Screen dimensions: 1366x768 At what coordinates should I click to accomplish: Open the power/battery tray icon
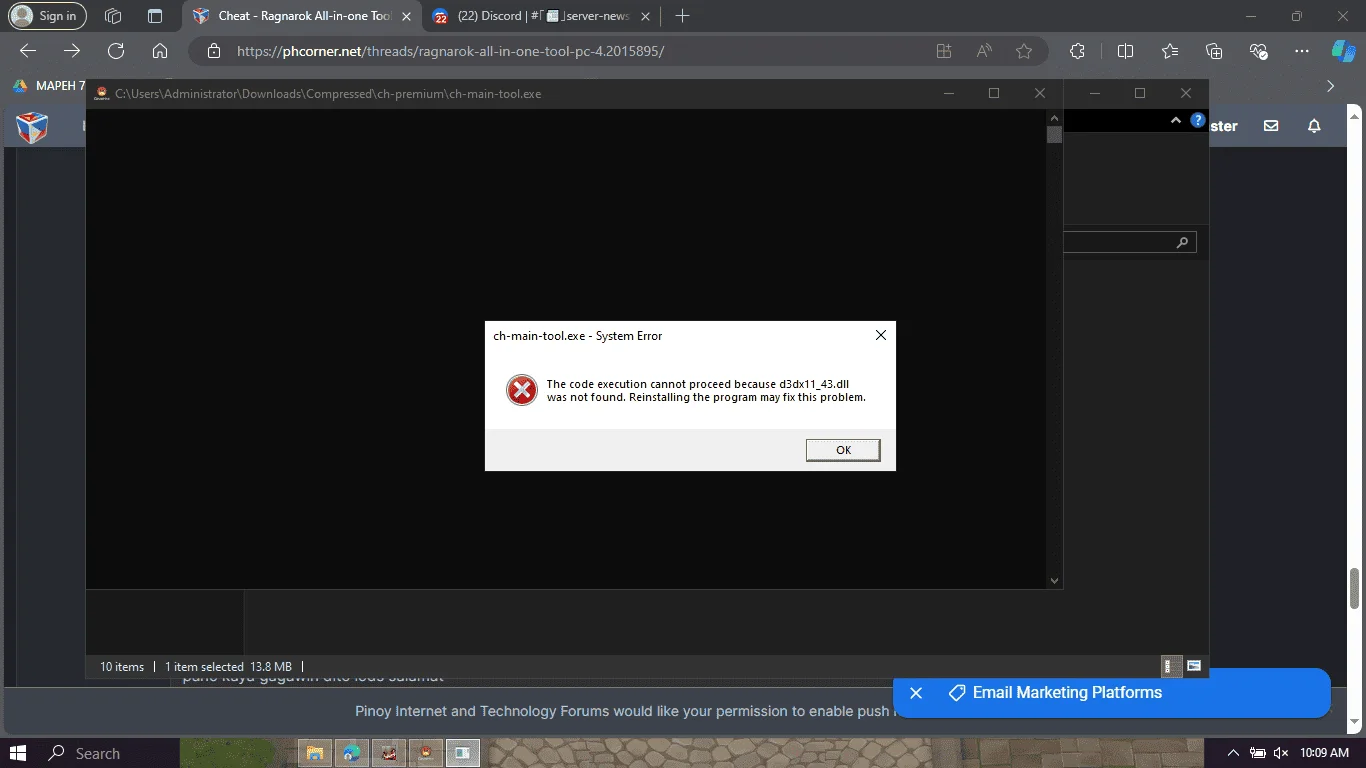click(x=1257, y=753)
